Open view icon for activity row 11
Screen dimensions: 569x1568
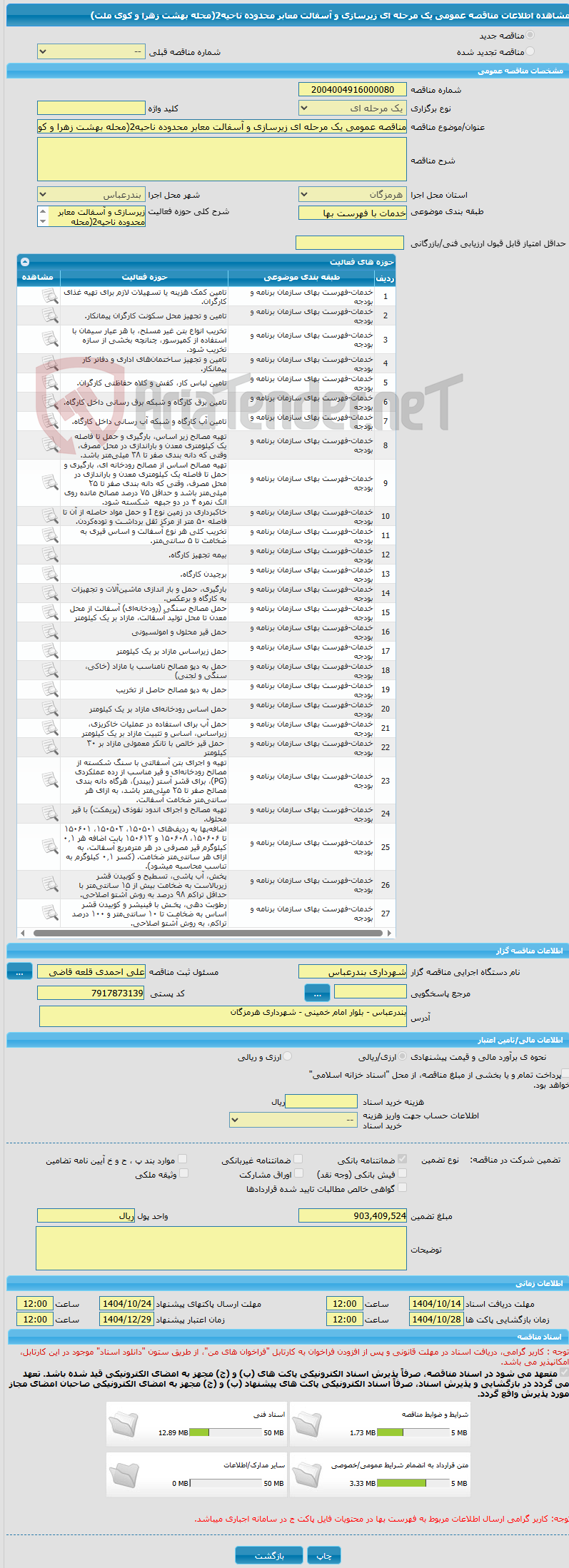[50, 535]
